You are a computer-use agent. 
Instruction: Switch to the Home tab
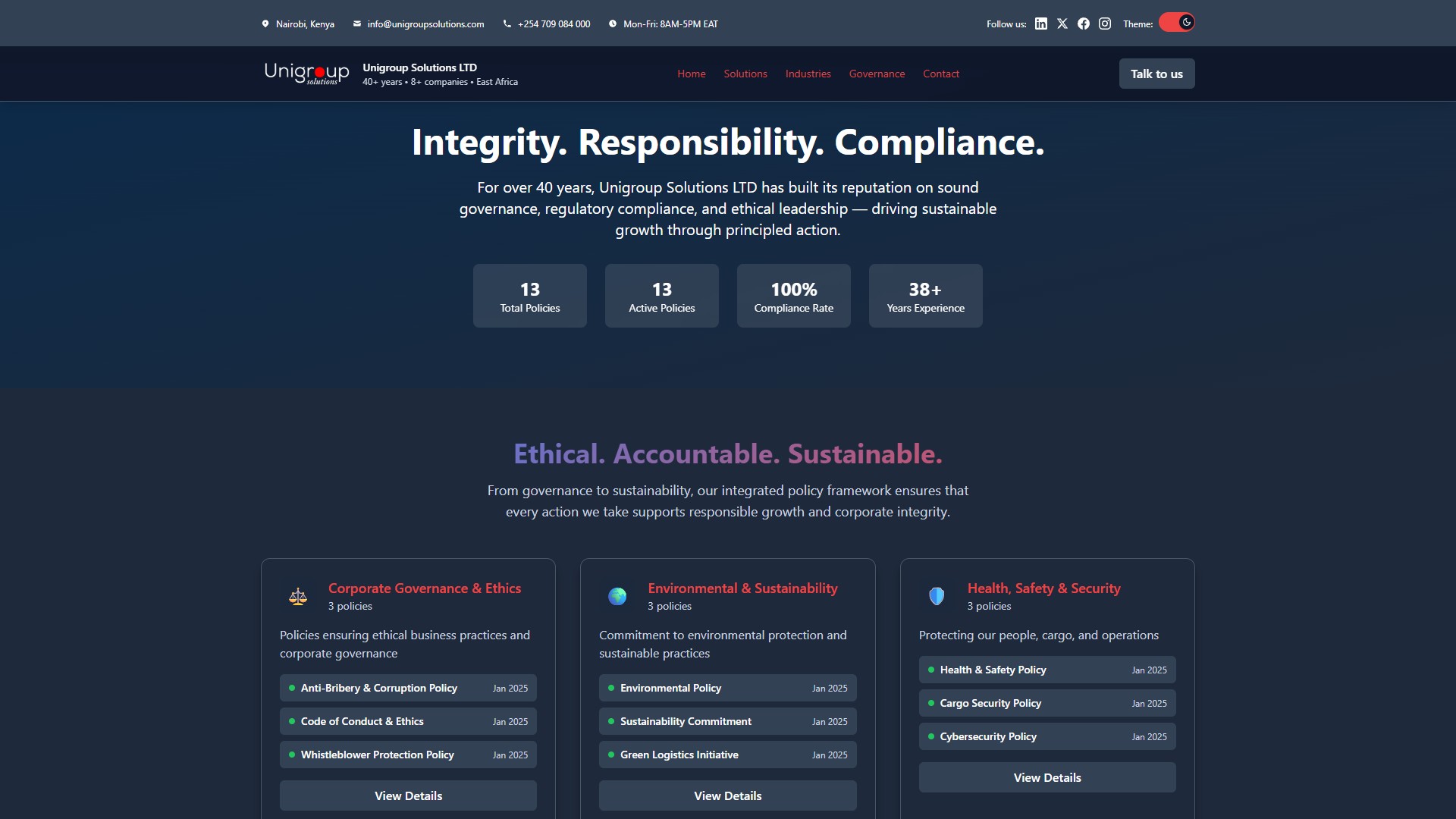point(691,74)
